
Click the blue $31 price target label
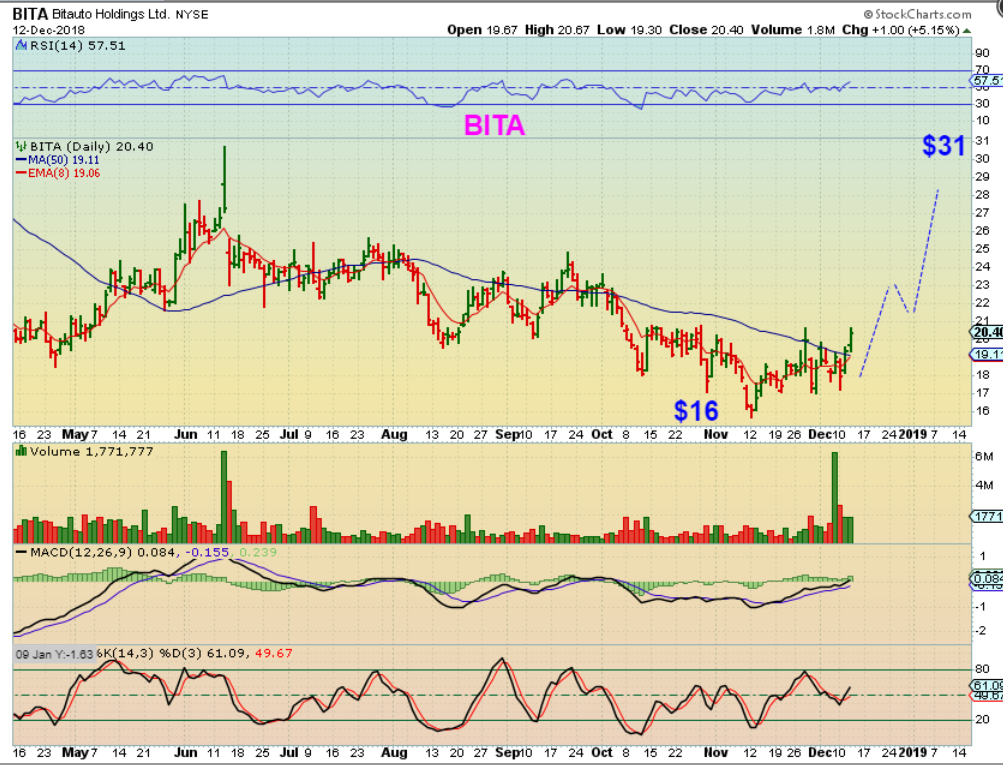[x=943, y=146]
